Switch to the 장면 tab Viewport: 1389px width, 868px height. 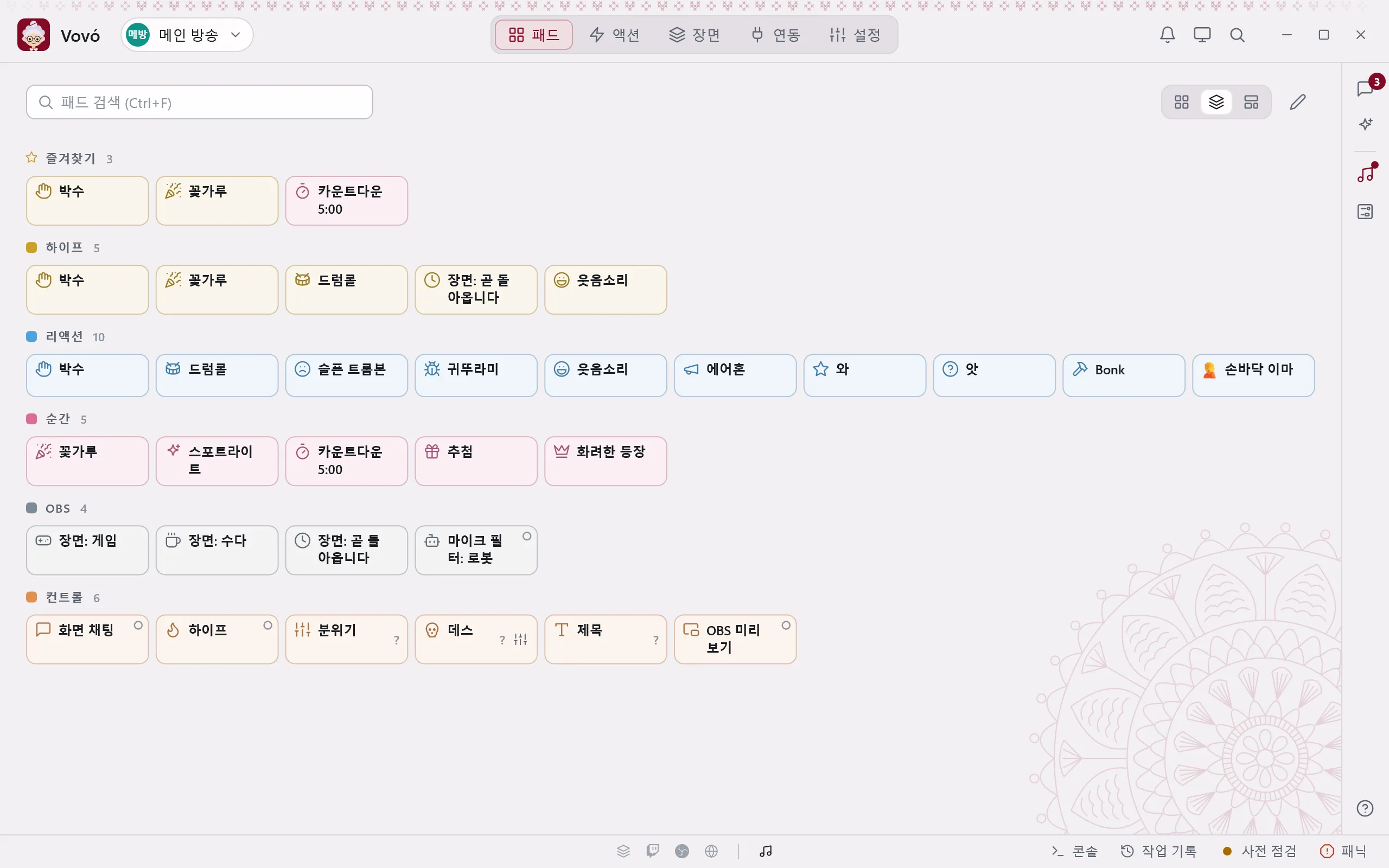click(694, 35)
